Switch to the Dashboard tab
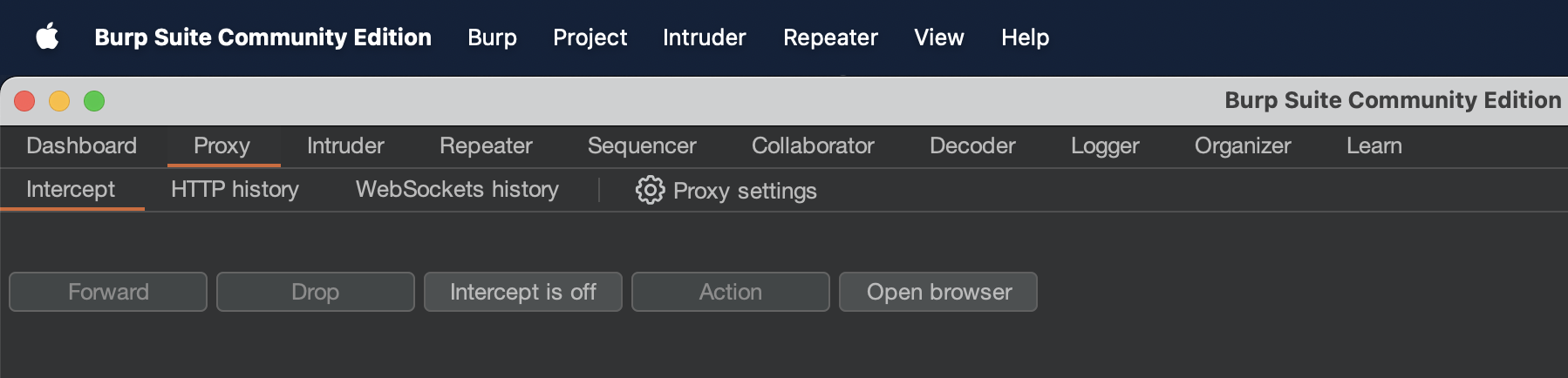 point(81,145)
